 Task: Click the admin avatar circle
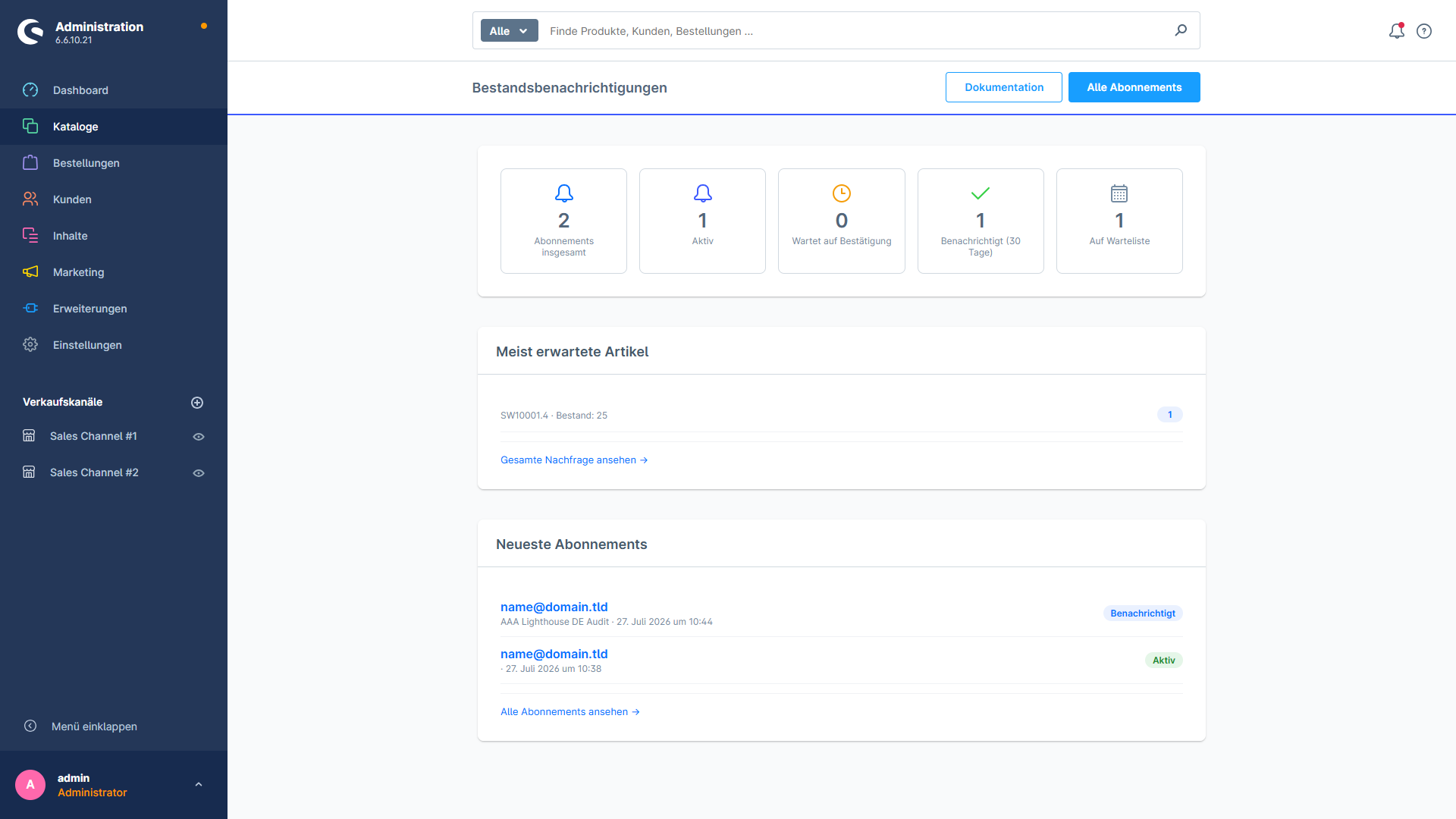tap(30, 785)
